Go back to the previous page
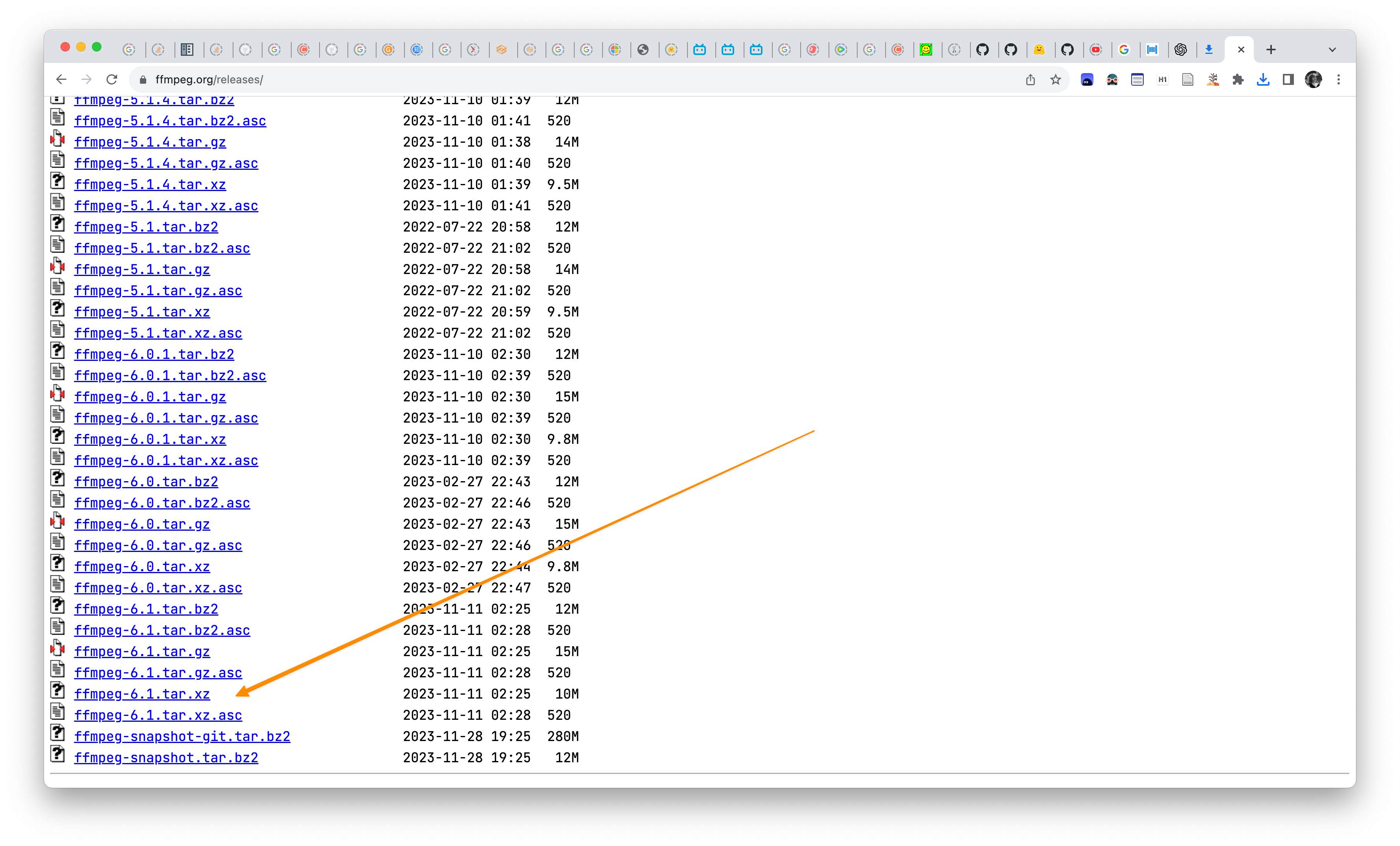Viewport: 1400px width, 846px height. (x=61, y=79)
